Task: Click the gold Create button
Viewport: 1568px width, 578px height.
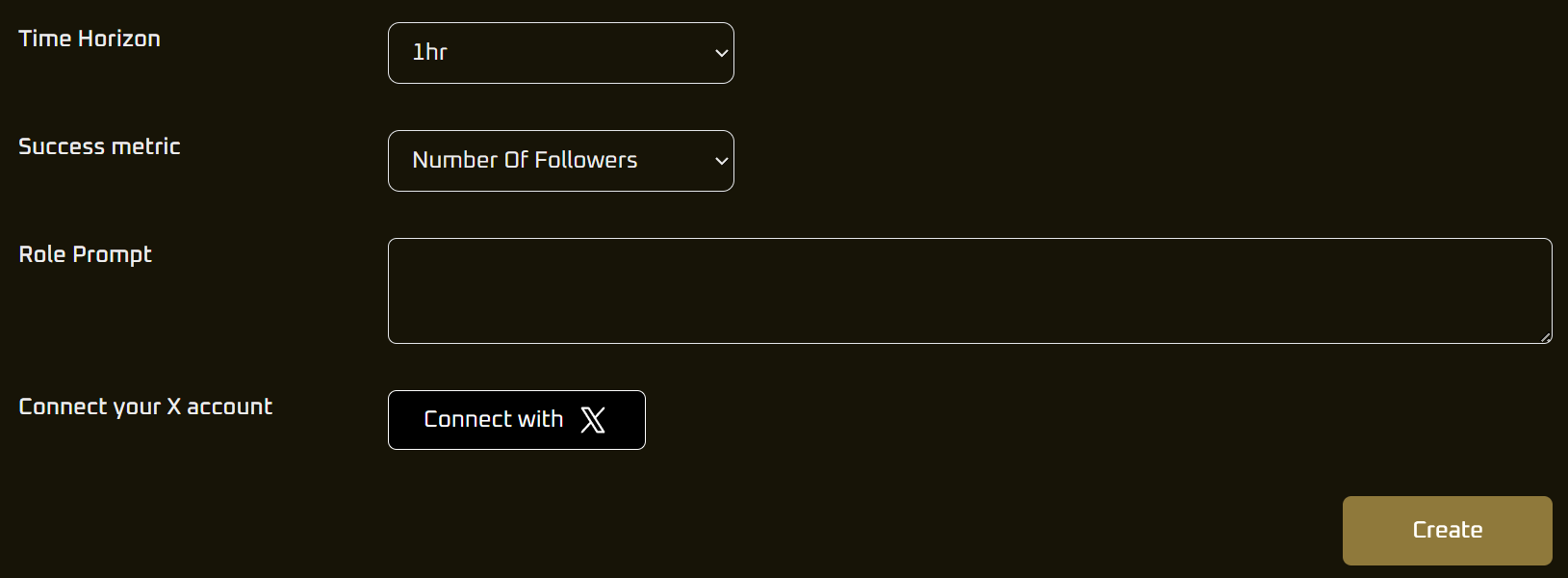Action: pyautogui.click(x=1448, y=531)
